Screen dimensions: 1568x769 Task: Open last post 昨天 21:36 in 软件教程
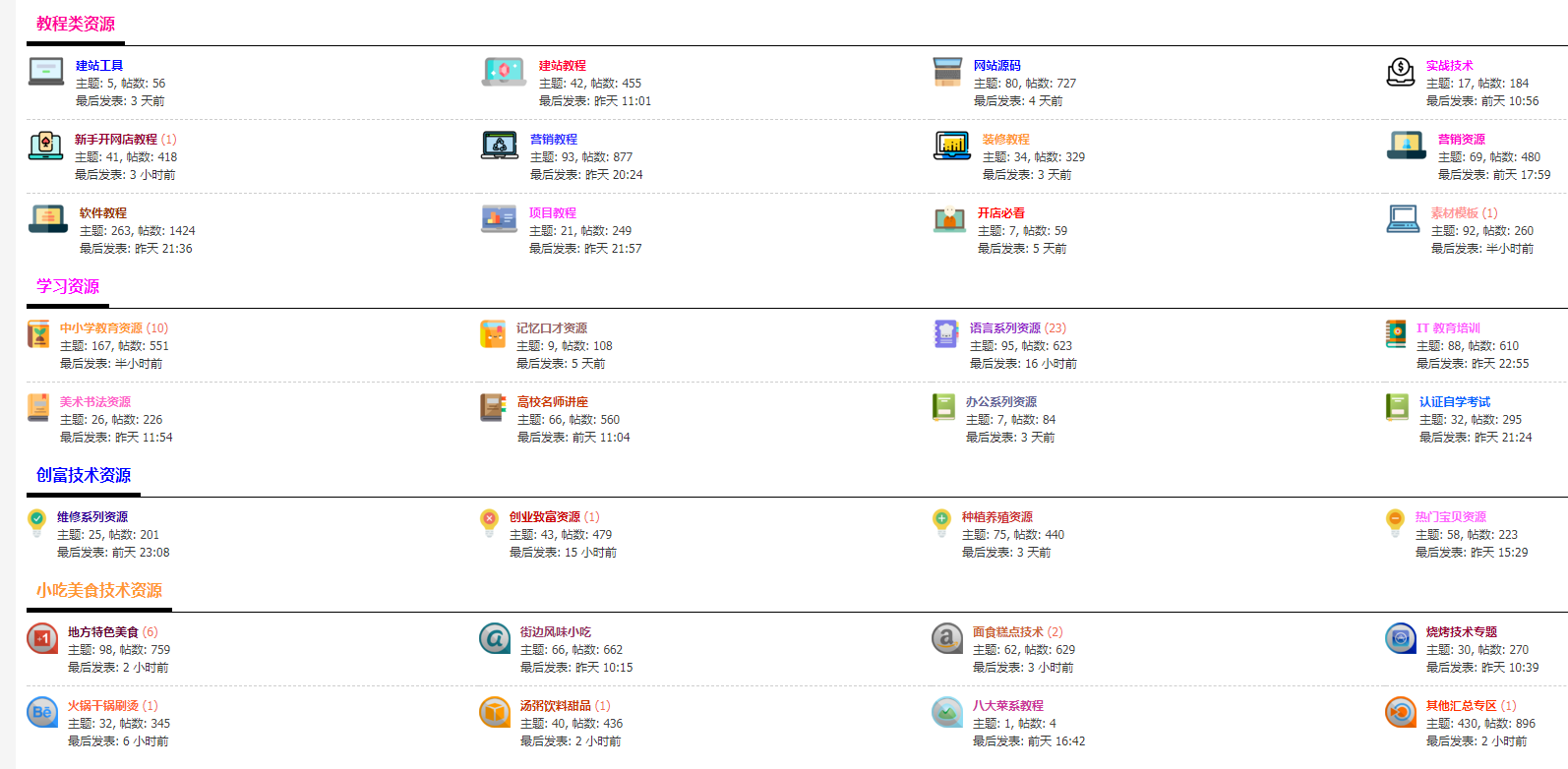(163, 249)
